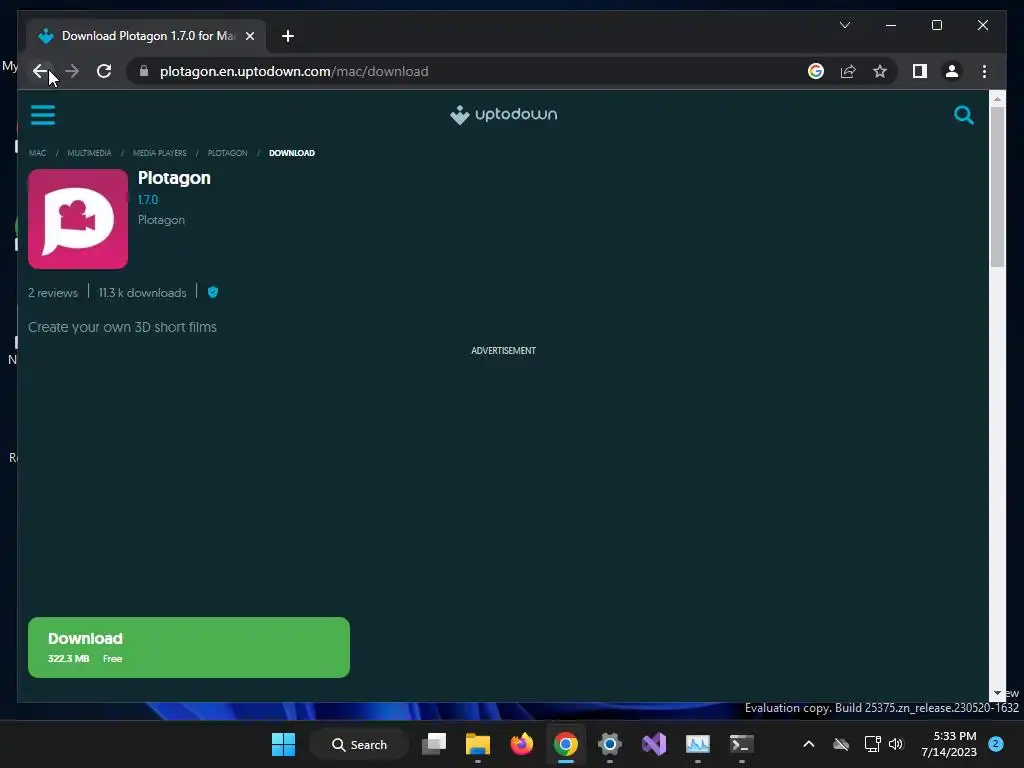
Task: Open the Chrome three-dot menu
Action: pos(984,71)
